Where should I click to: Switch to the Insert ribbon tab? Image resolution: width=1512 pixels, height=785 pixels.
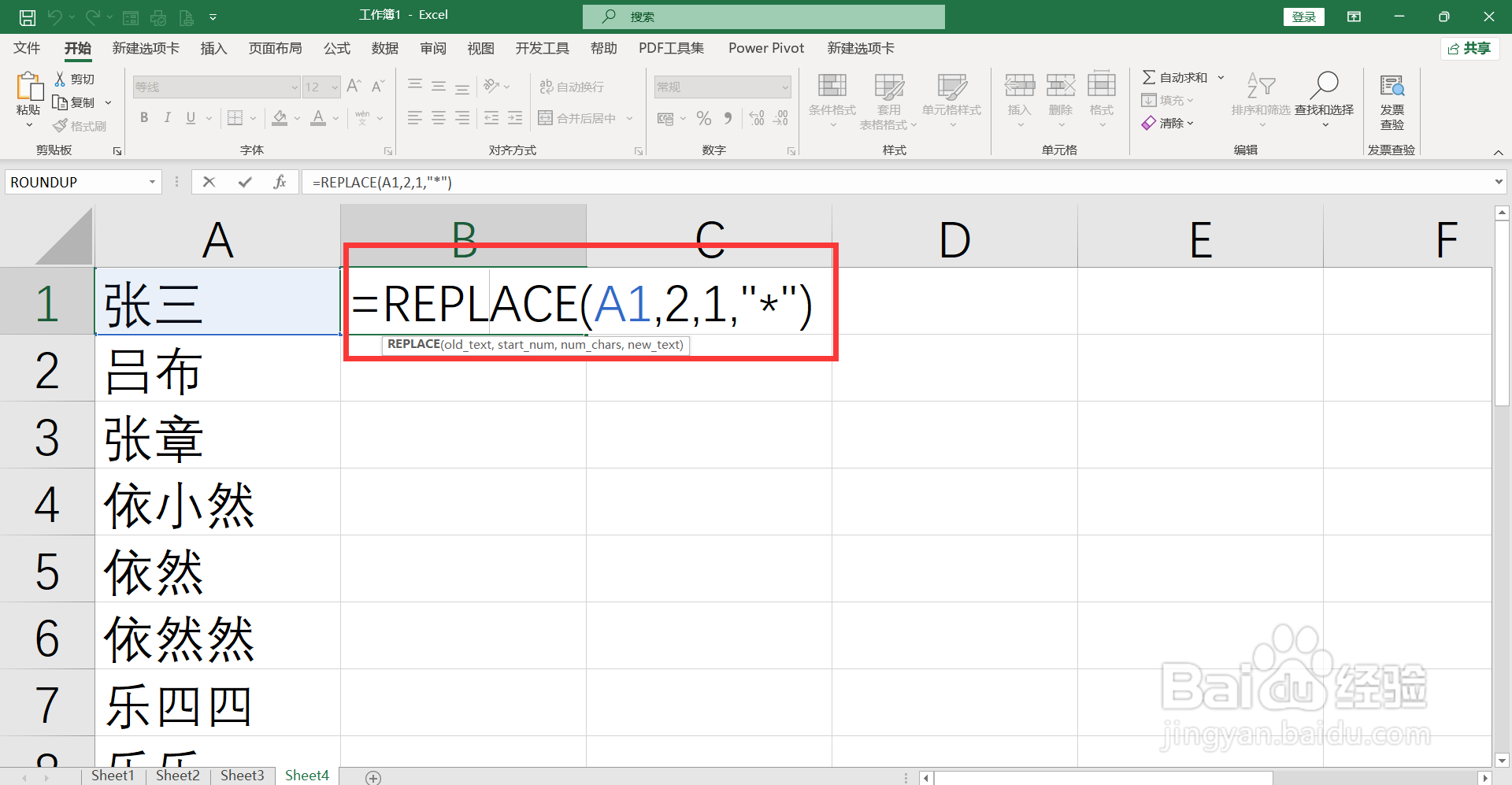(213, 48)
